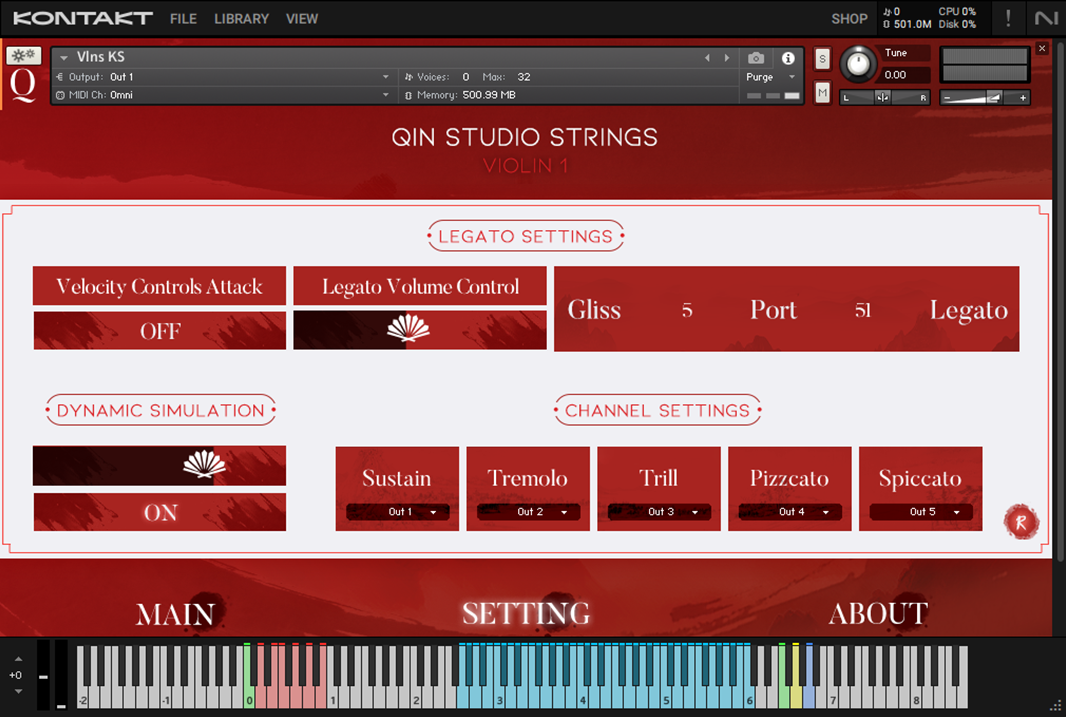Viewport: 1066px width, 717px height.
Task: Toggle the Dynamic Simulation ON switch
Action: (x=159, y=511)
